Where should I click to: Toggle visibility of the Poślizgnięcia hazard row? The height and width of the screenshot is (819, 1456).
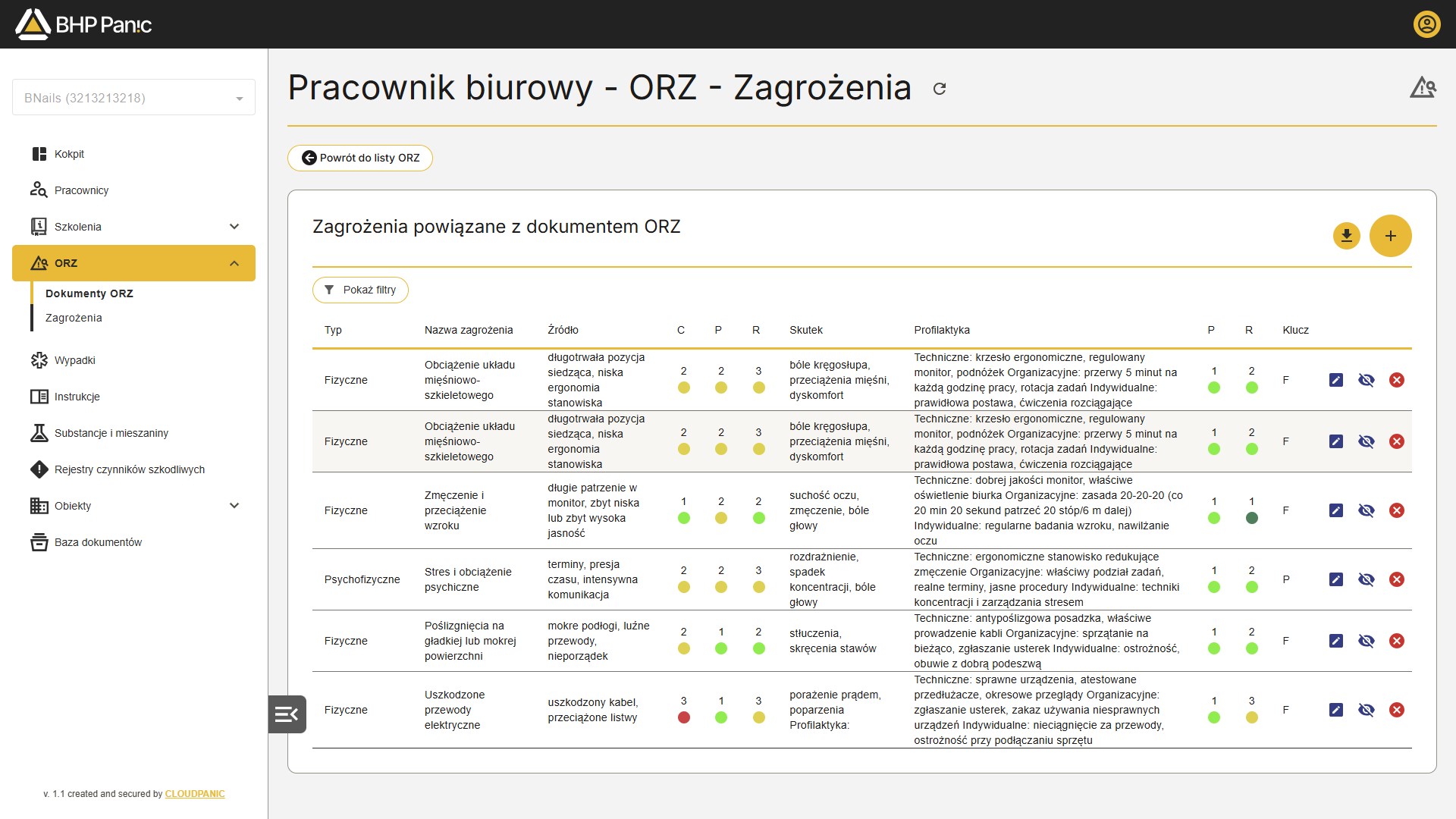[x=1366, y=641]
